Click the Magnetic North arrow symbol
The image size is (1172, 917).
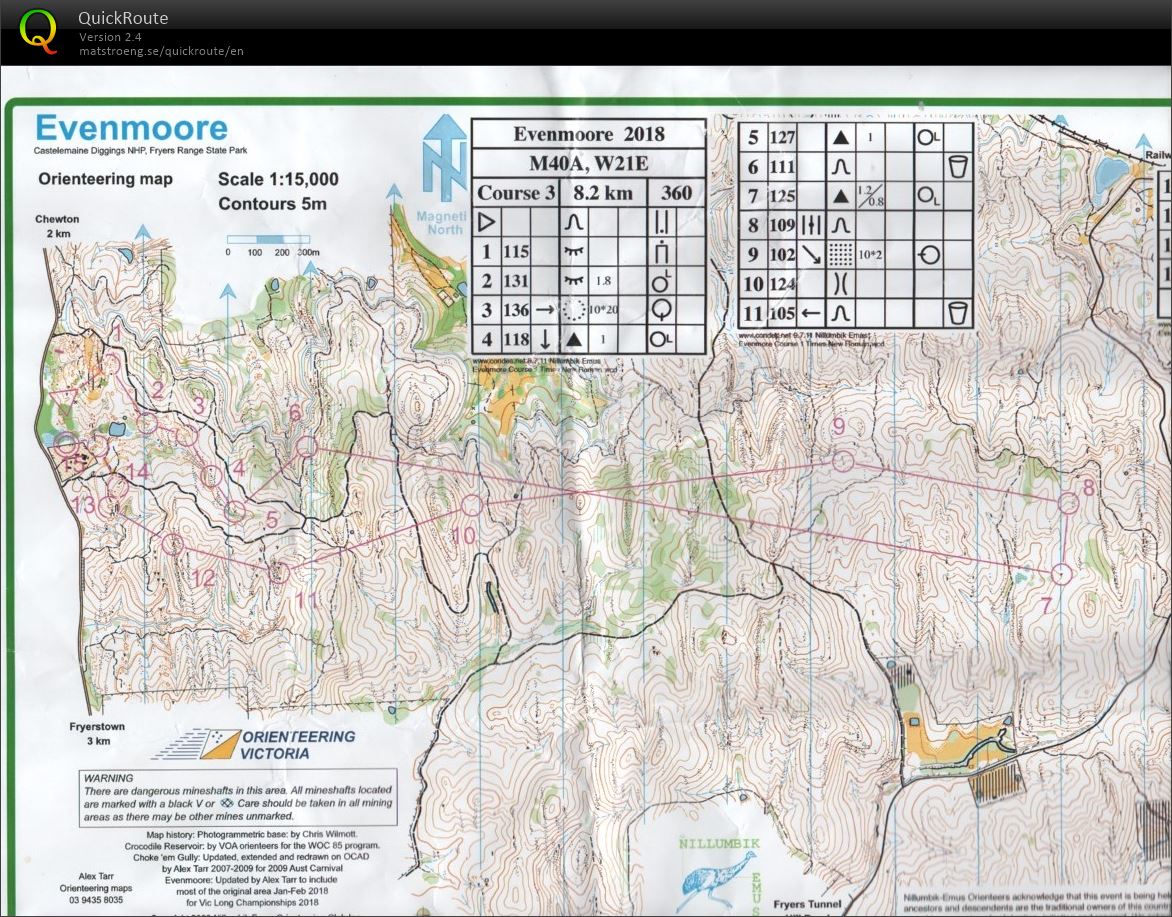click(x=443, y=158)
